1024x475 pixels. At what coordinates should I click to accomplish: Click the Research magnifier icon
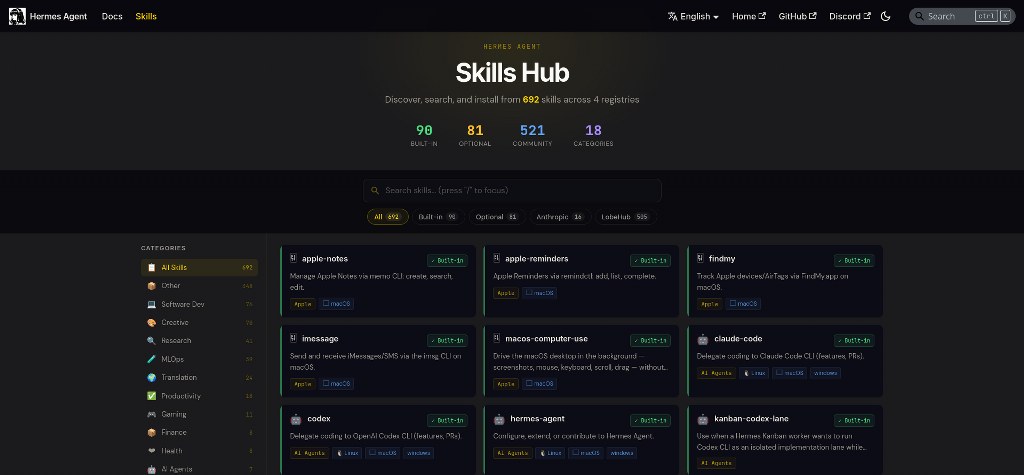click(152, 340)
